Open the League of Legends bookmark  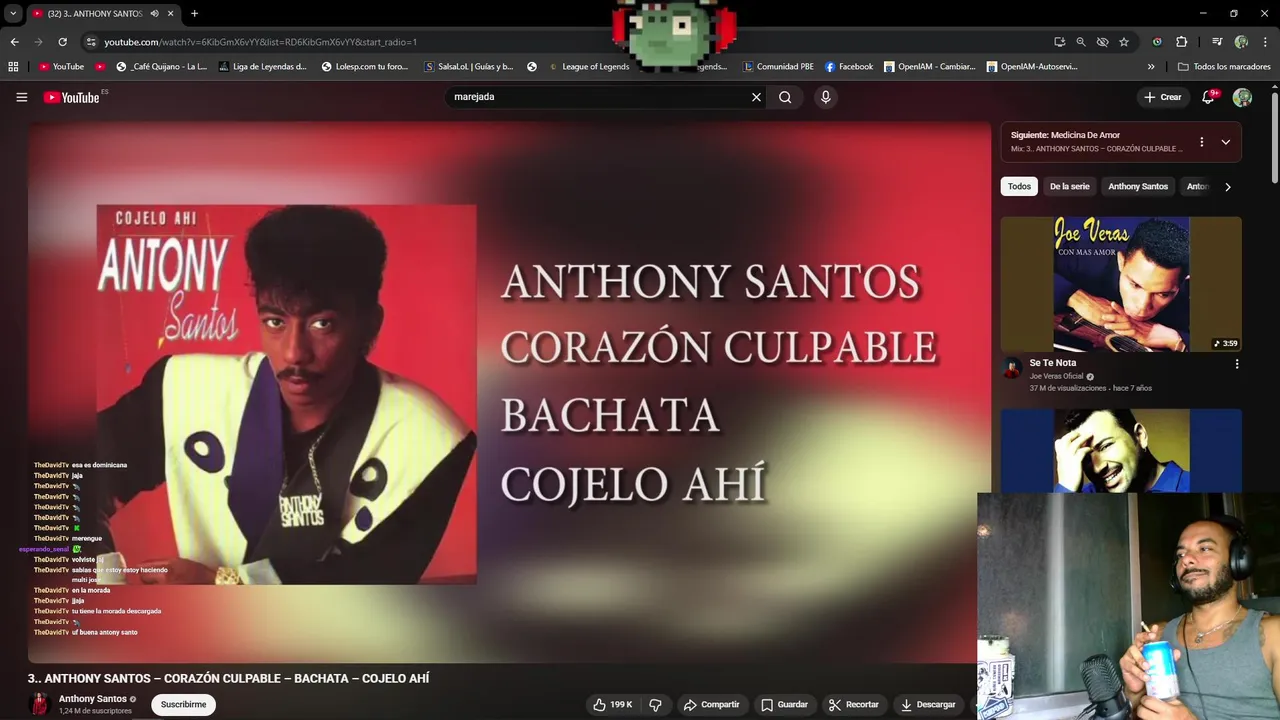(589, 67)
